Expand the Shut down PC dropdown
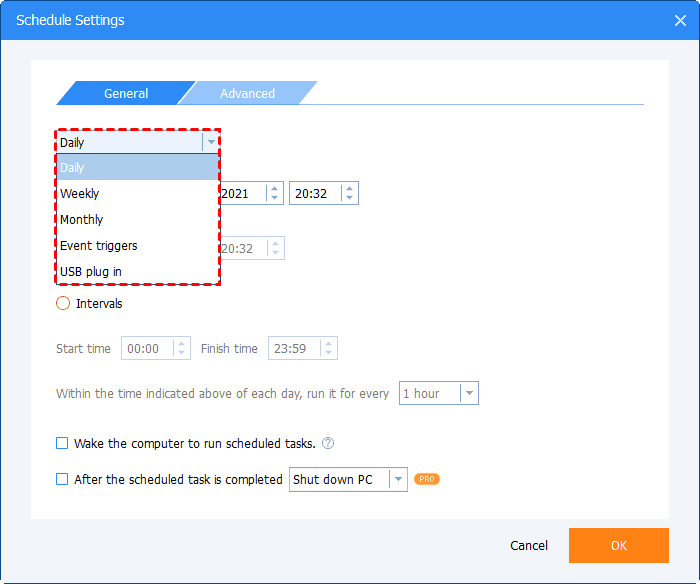The image size is (700, 584). tap(398, 480)
